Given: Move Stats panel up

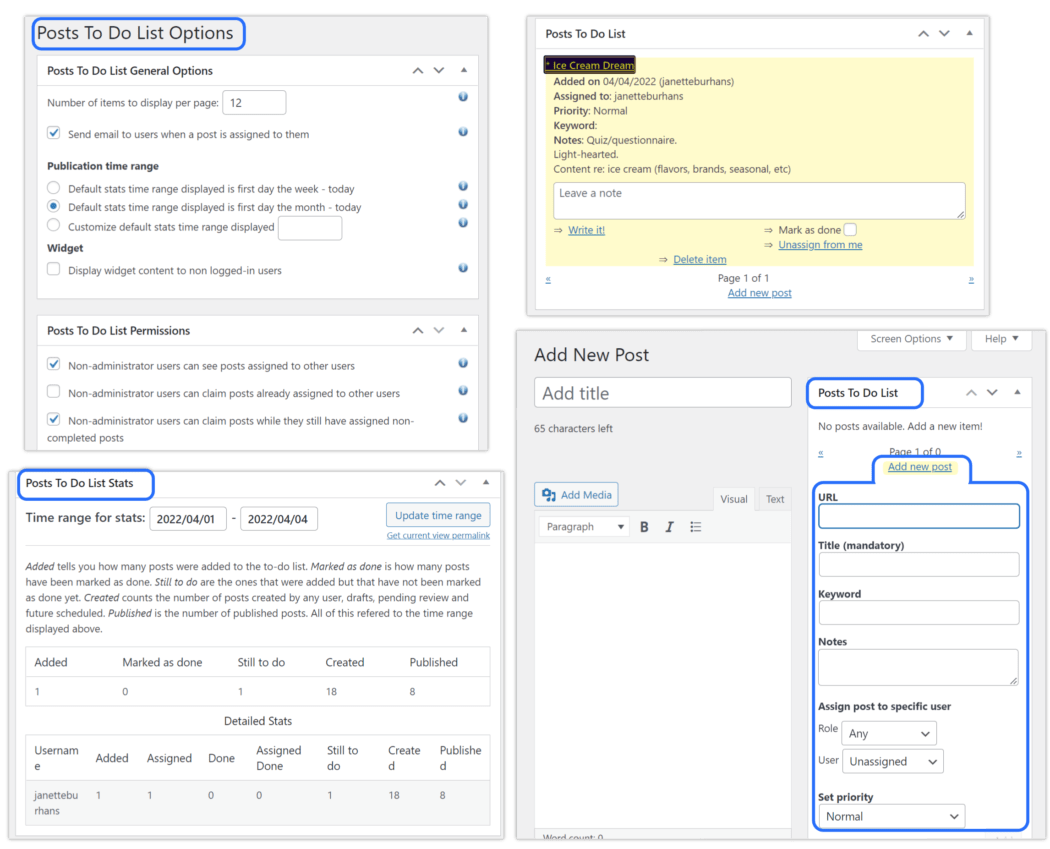Looking at the screenshot, I should [x=440, y=483].
